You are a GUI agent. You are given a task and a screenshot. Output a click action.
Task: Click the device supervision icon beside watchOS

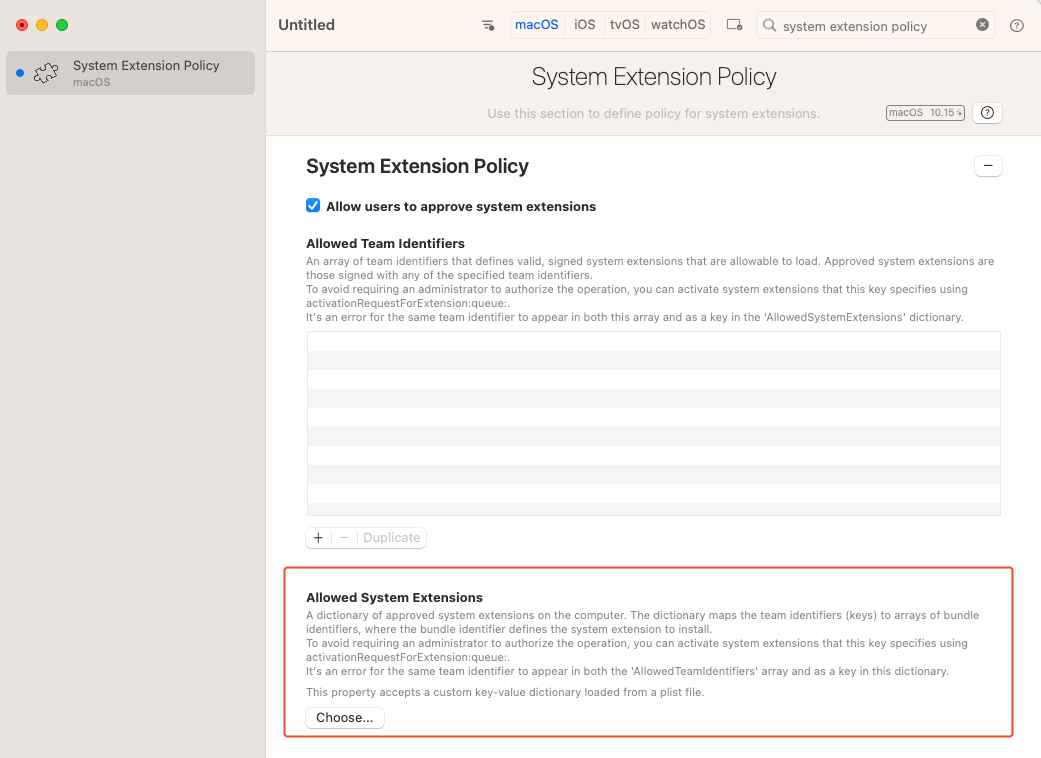point(734,25)
